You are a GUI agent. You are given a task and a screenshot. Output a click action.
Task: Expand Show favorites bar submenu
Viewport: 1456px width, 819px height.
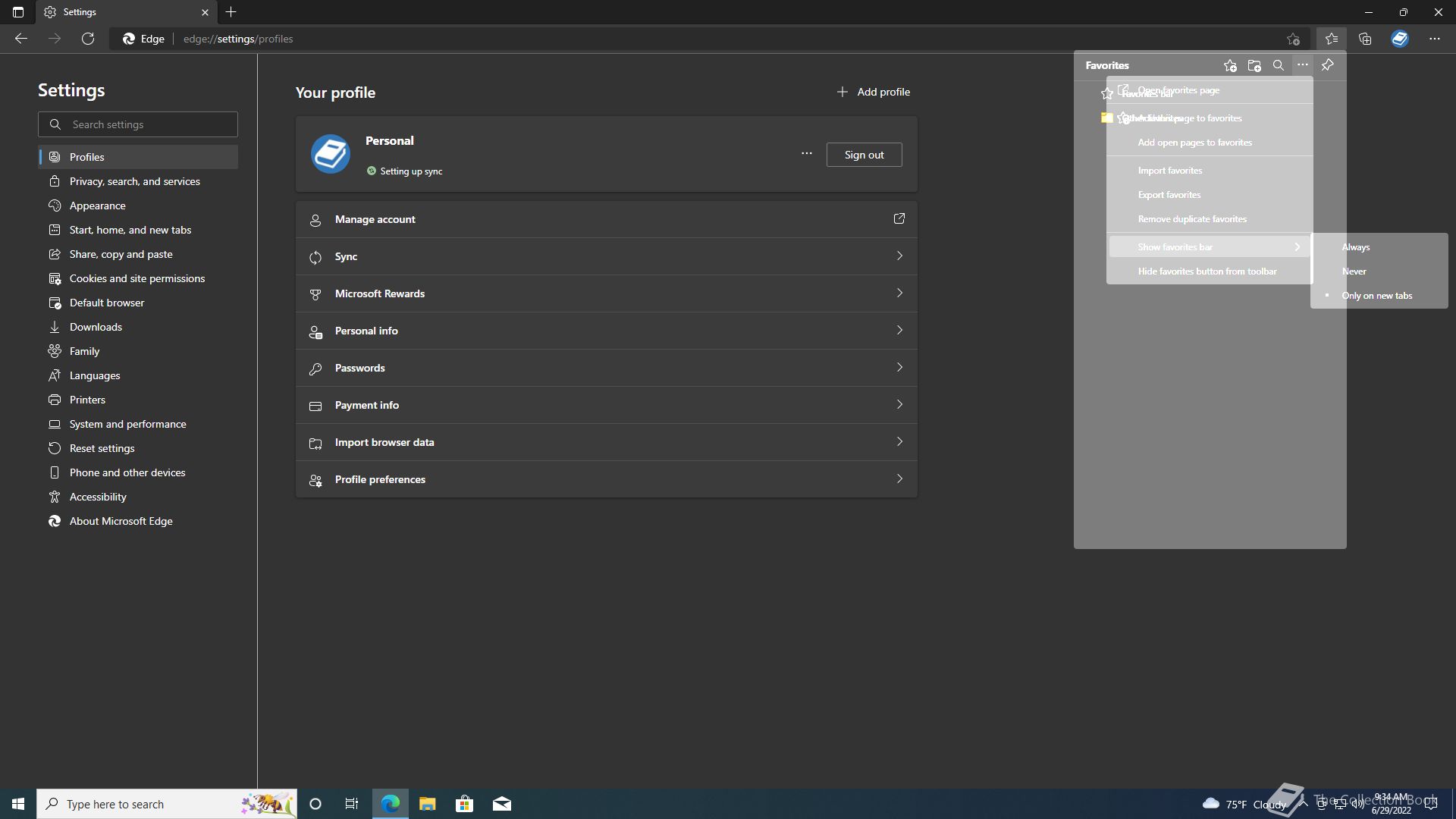[1210, 247]
